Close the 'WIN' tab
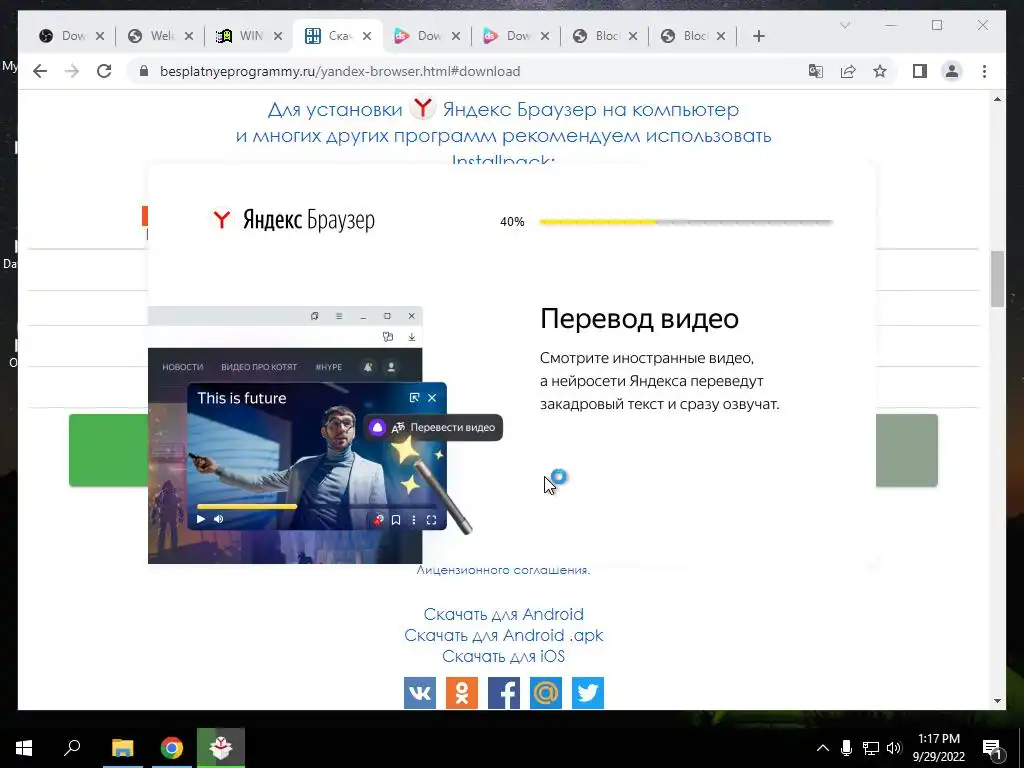The image size is (1024, 768). (x=278, y=36)
